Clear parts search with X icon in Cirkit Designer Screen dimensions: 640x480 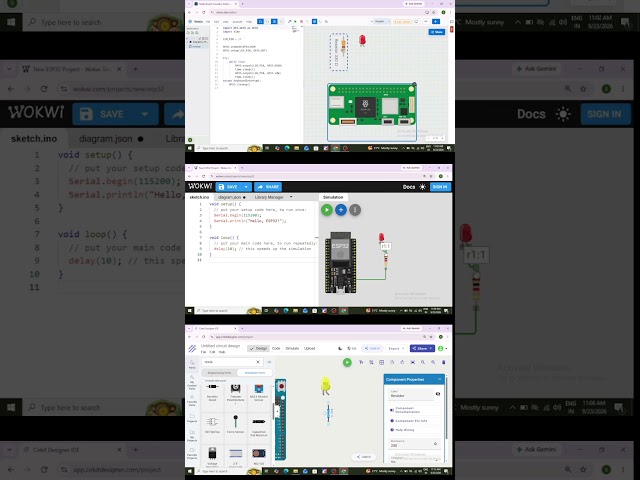coord(258,362)
